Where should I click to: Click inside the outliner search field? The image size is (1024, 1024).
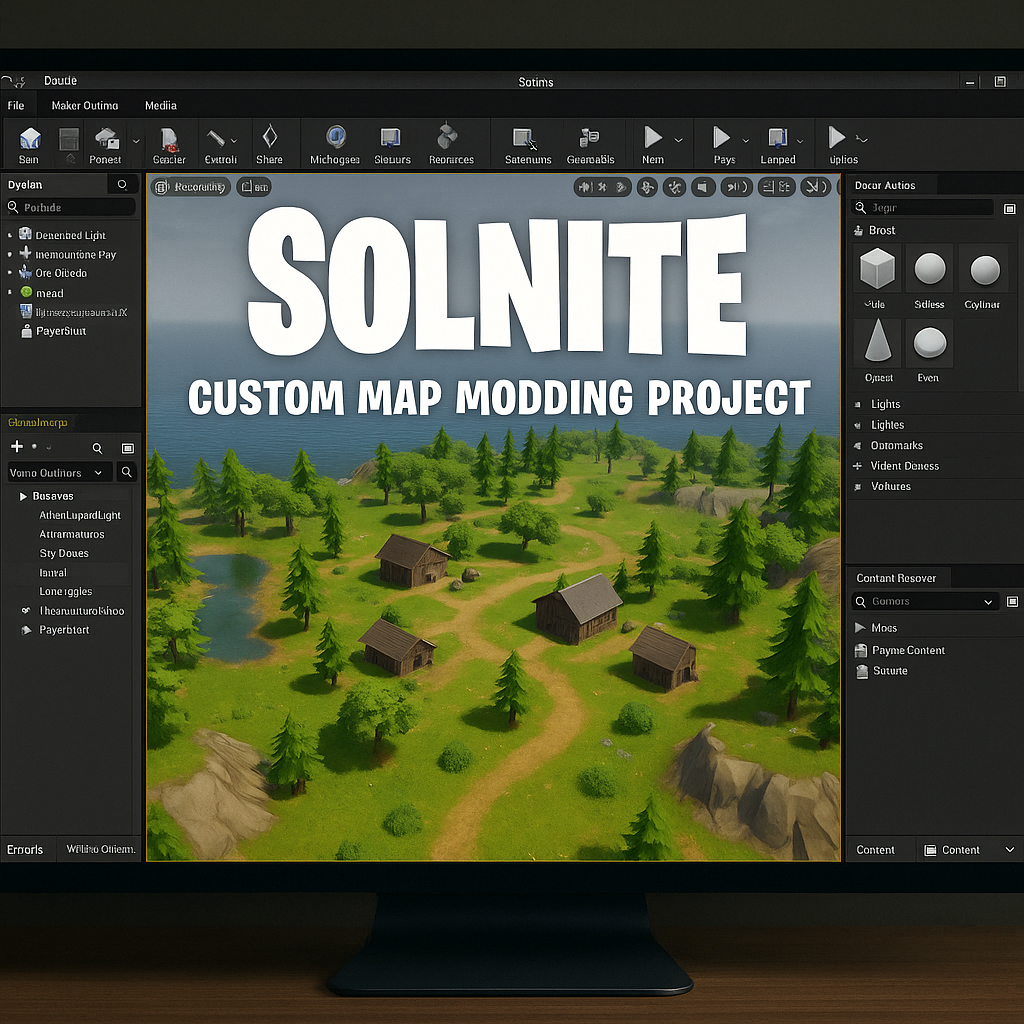[70, 206]
